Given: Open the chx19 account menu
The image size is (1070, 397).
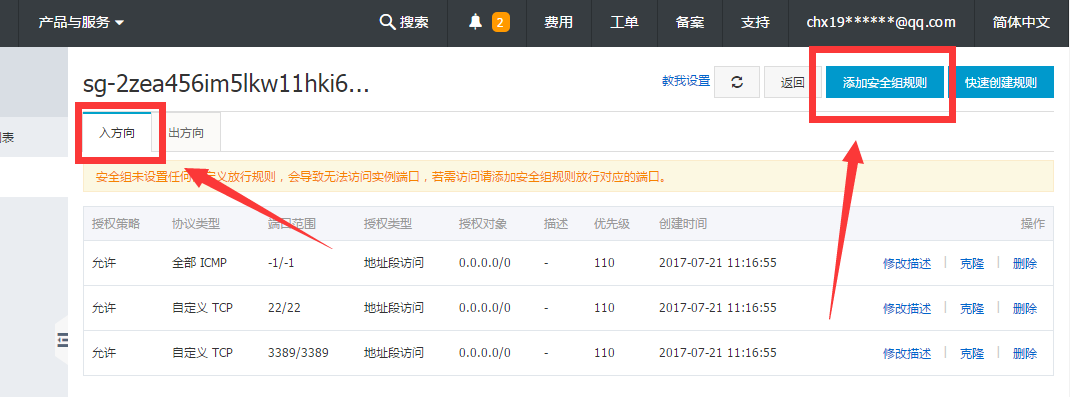Looking at the screenshot, I should point(881,23).
